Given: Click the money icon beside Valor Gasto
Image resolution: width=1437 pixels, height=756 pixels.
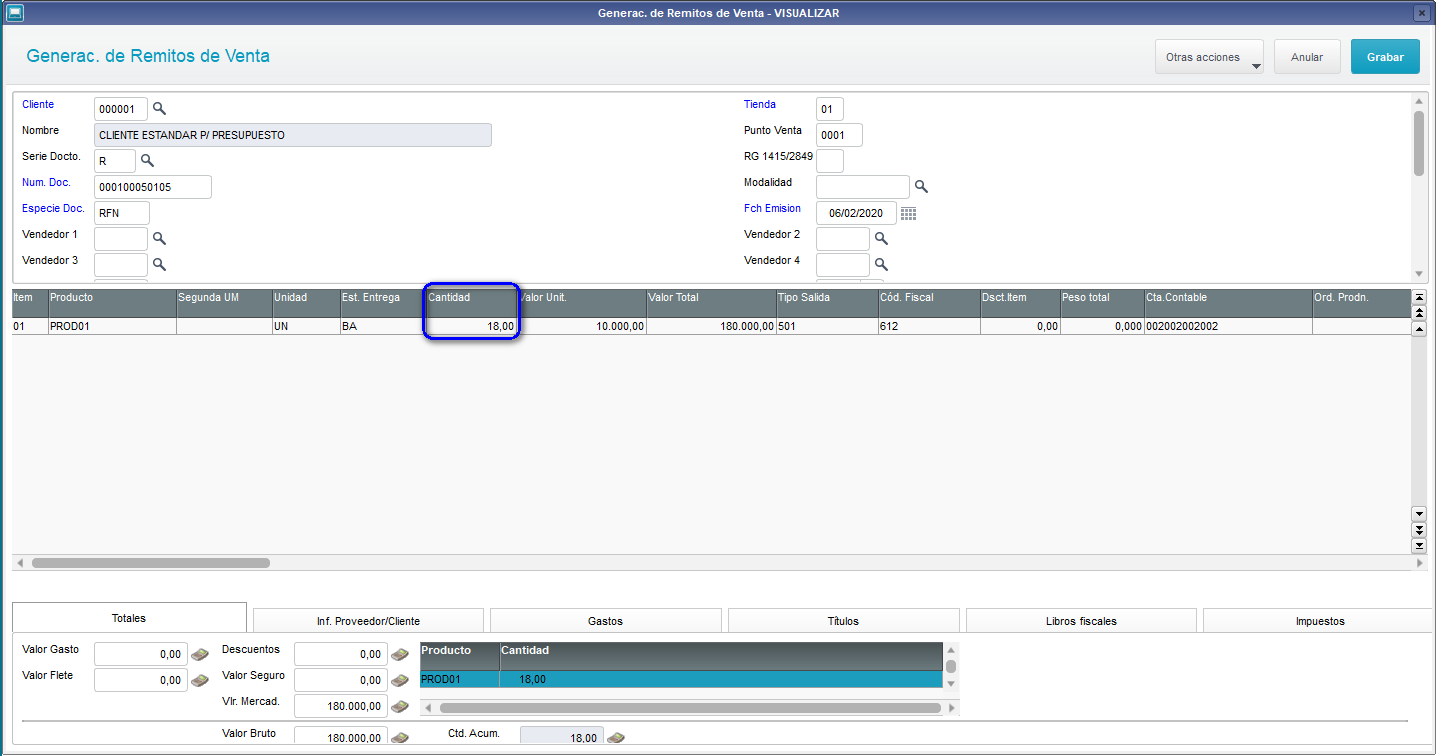Looking at the screenshot, I should [200, 654].
